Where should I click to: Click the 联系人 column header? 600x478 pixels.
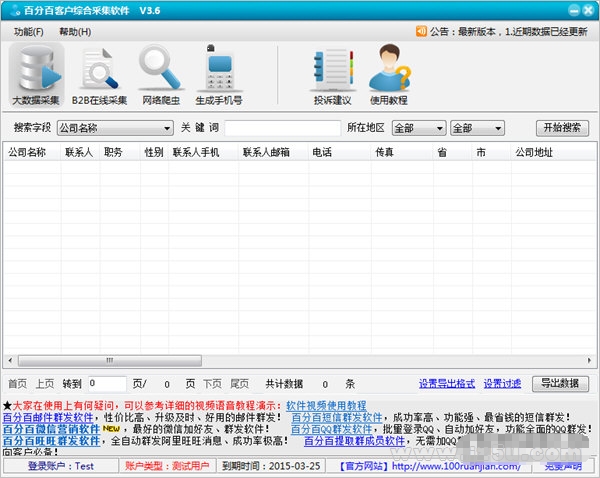[80, 152]
